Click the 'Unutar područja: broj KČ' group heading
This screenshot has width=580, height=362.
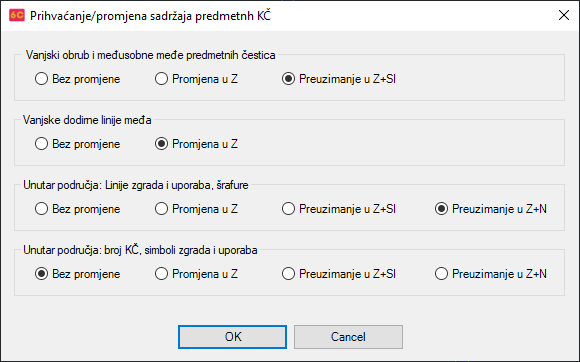pos(140,250)
